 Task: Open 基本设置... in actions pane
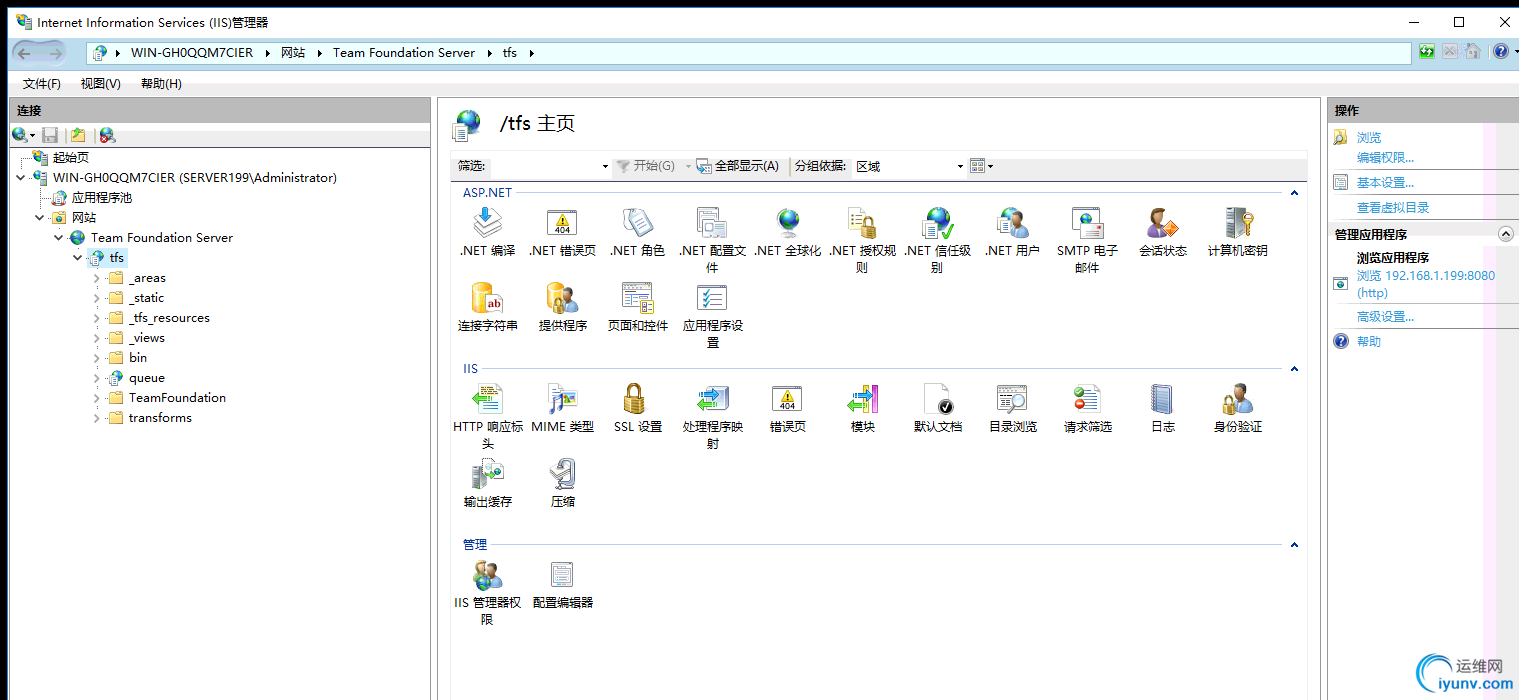click(x=1385, y=183)
